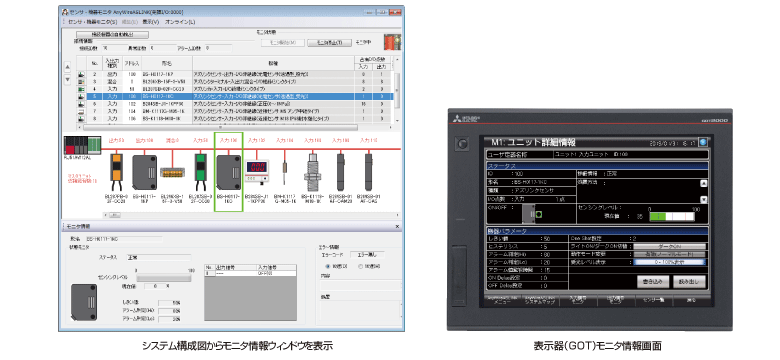Open the light-level display selector on the GOT
This screenshot has width=780, height=360.
coord(669,262)
